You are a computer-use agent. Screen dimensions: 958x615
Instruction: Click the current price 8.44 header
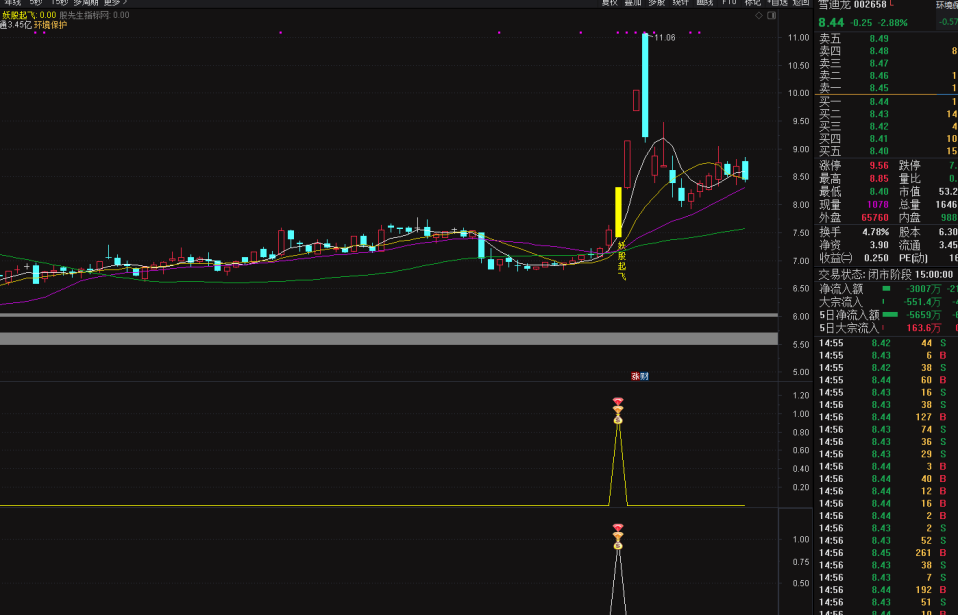(831, 23)
